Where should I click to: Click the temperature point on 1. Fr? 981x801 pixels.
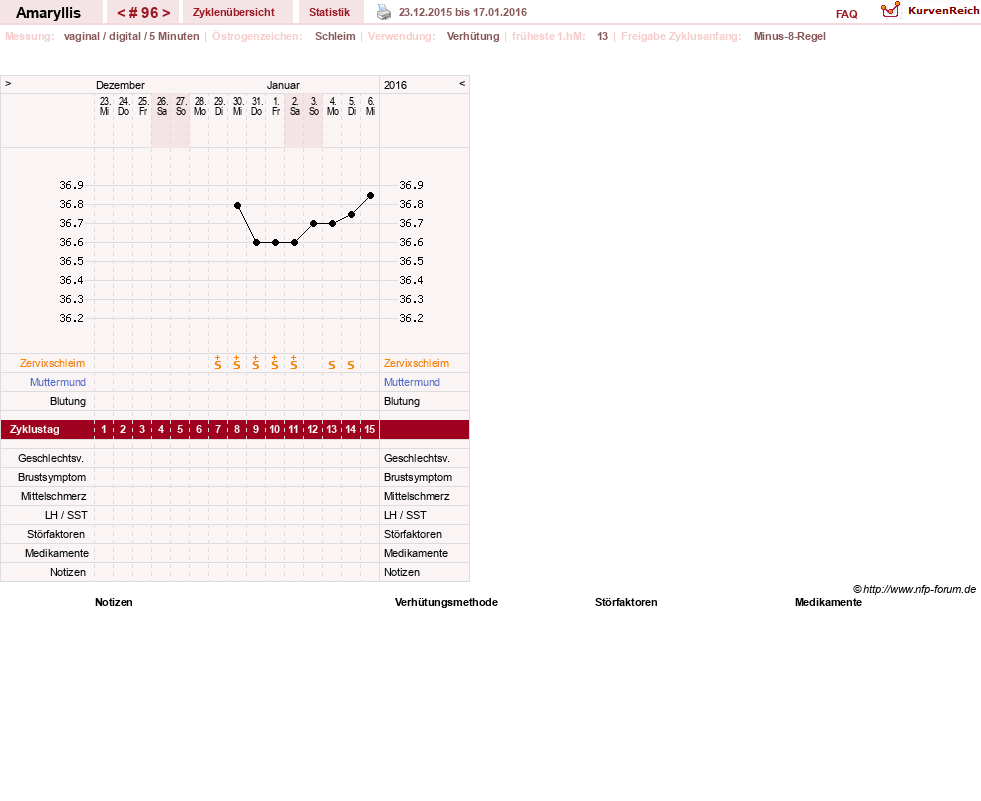tap(275, 242)
